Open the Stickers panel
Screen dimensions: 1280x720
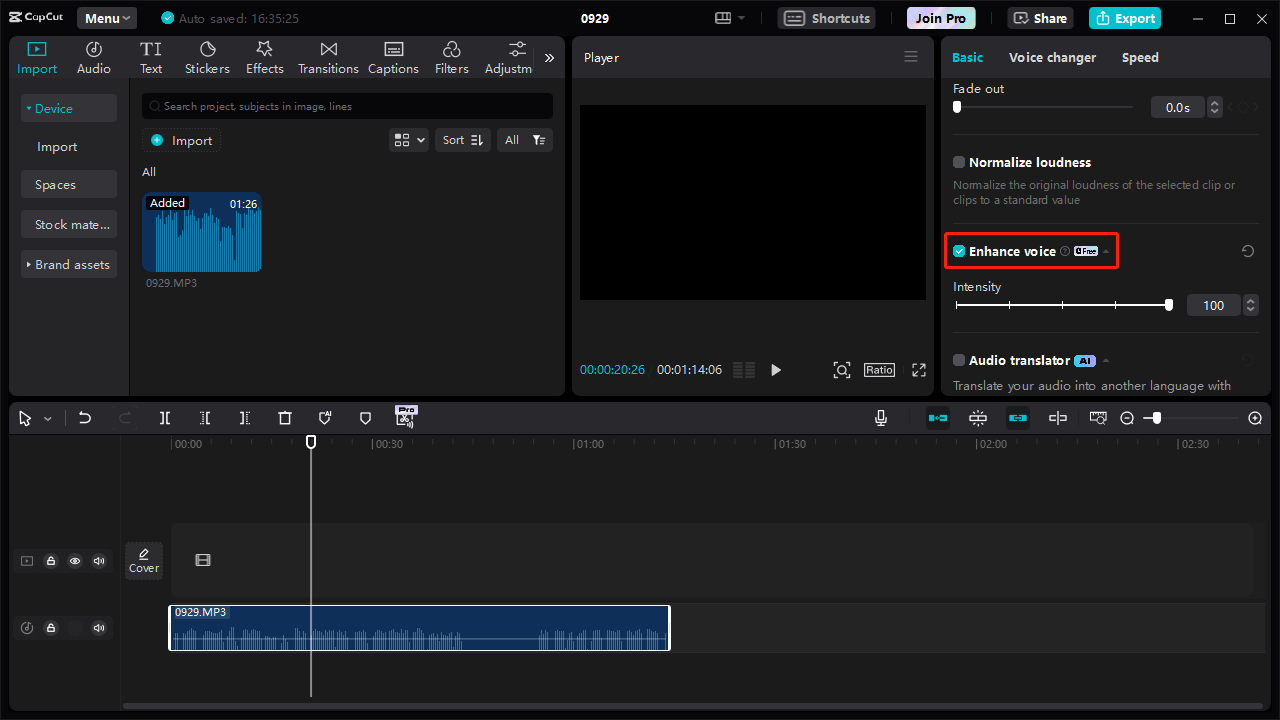207,58
